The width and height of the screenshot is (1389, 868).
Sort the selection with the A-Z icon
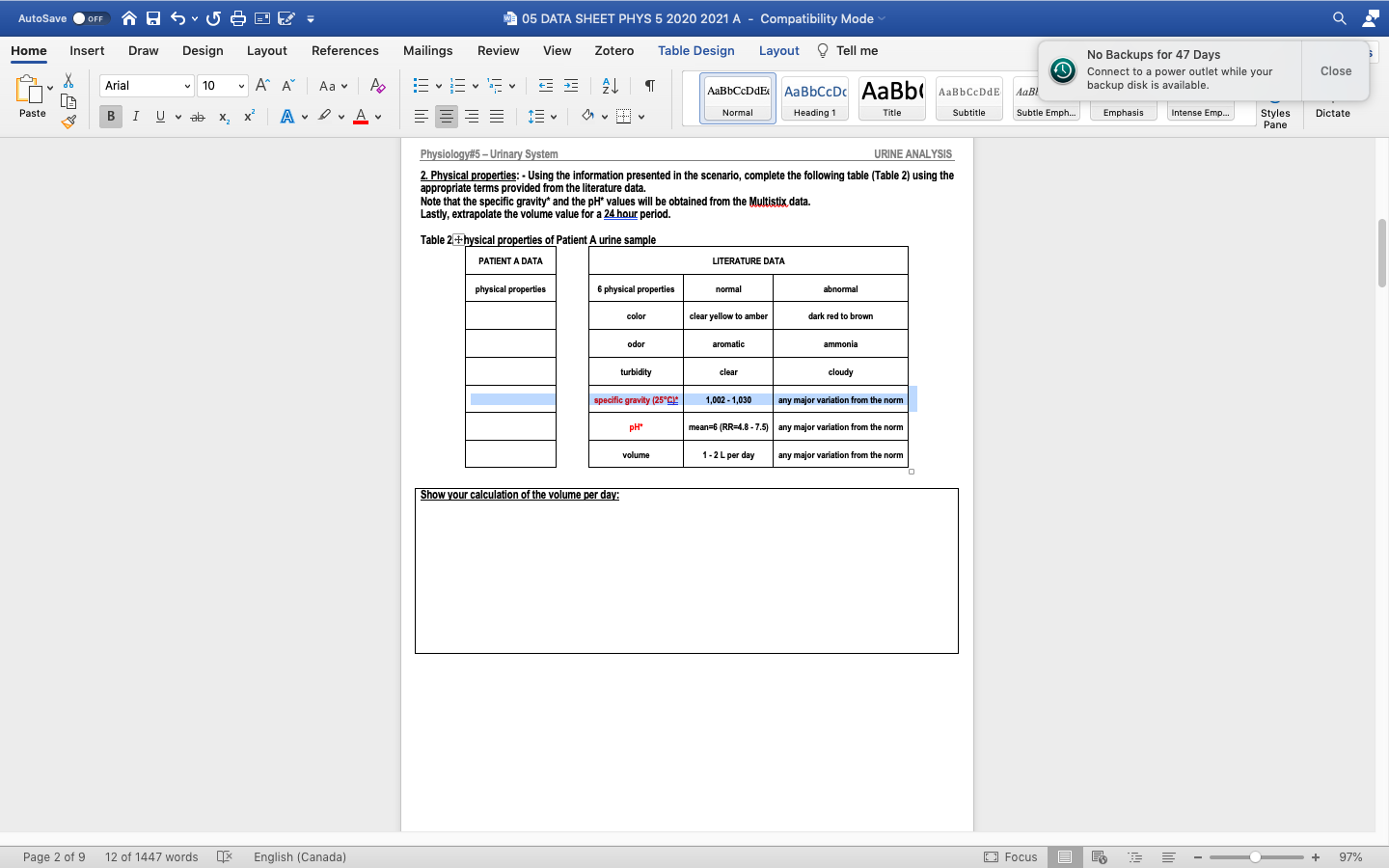(611, 86)
